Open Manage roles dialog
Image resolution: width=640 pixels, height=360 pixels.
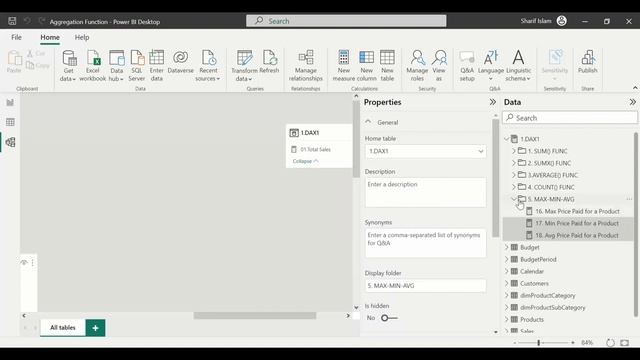[x=417, y=66]
